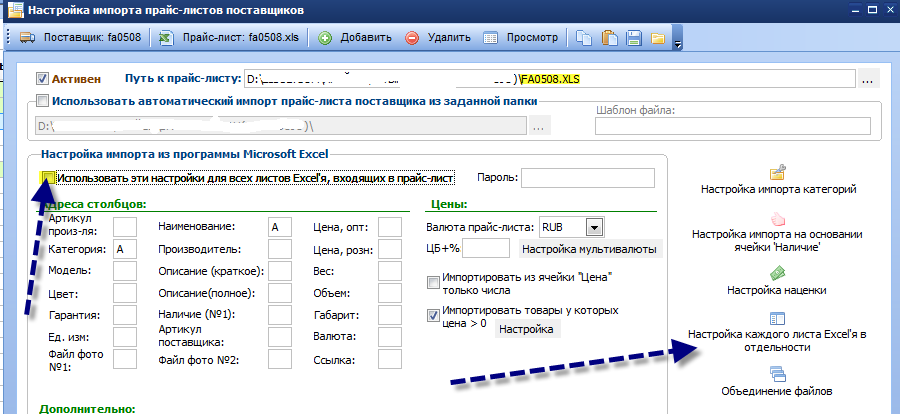Click the copy settings toolbar icon
The width and height of the screenshot is (900, 414).
584,38
